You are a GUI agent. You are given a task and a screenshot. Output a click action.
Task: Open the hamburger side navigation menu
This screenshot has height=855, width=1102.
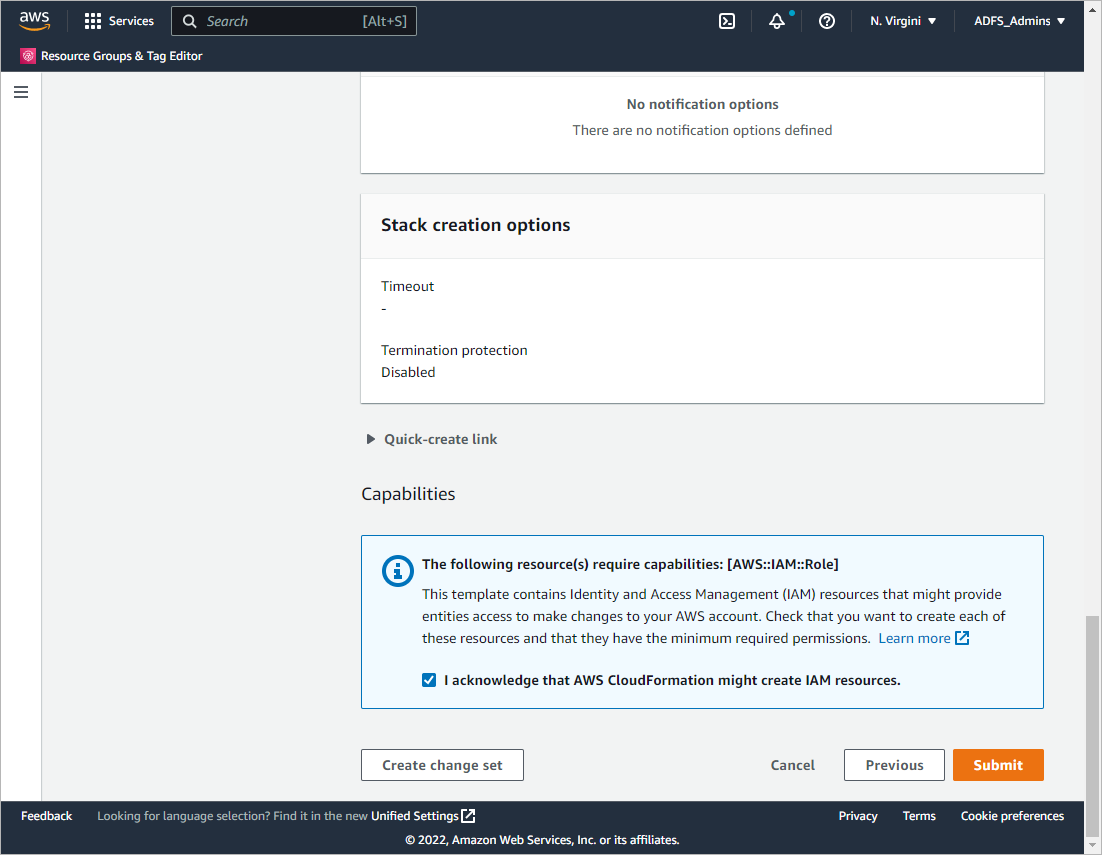click(21, 92)
